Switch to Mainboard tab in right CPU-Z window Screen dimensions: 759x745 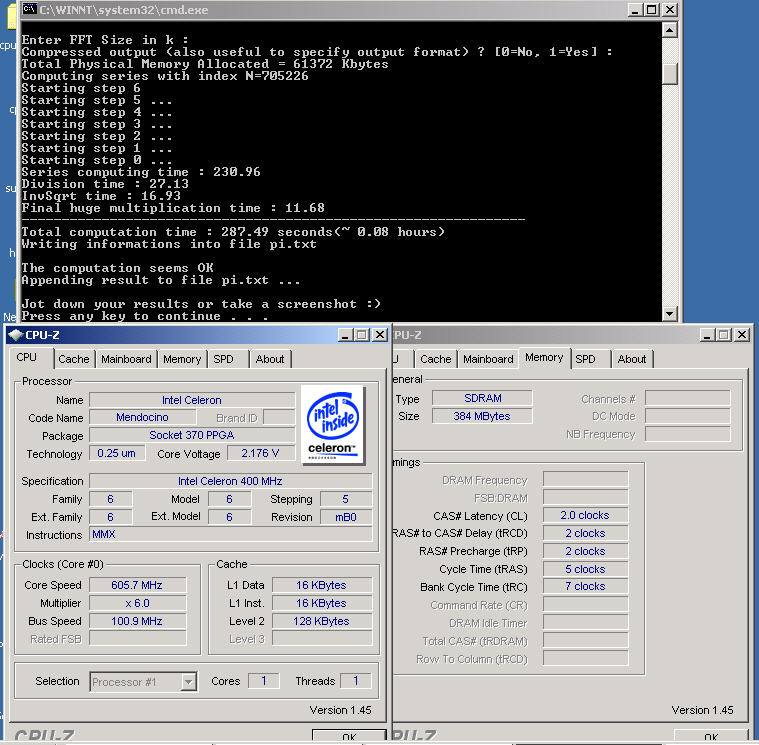click(488, 359)
